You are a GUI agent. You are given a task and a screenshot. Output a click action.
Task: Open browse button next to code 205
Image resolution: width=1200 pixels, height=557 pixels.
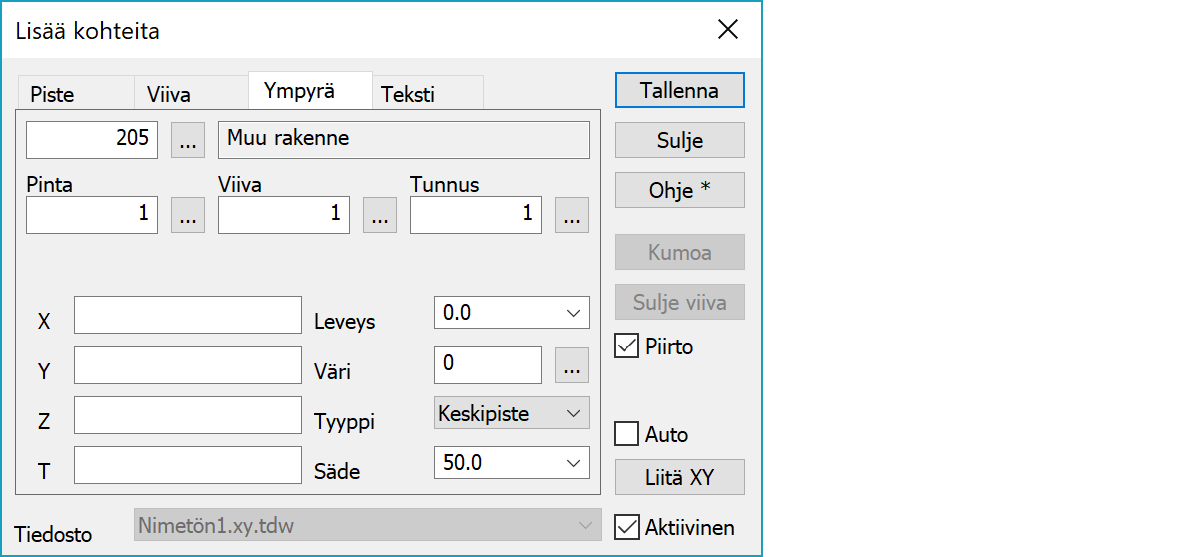[188, 140]
